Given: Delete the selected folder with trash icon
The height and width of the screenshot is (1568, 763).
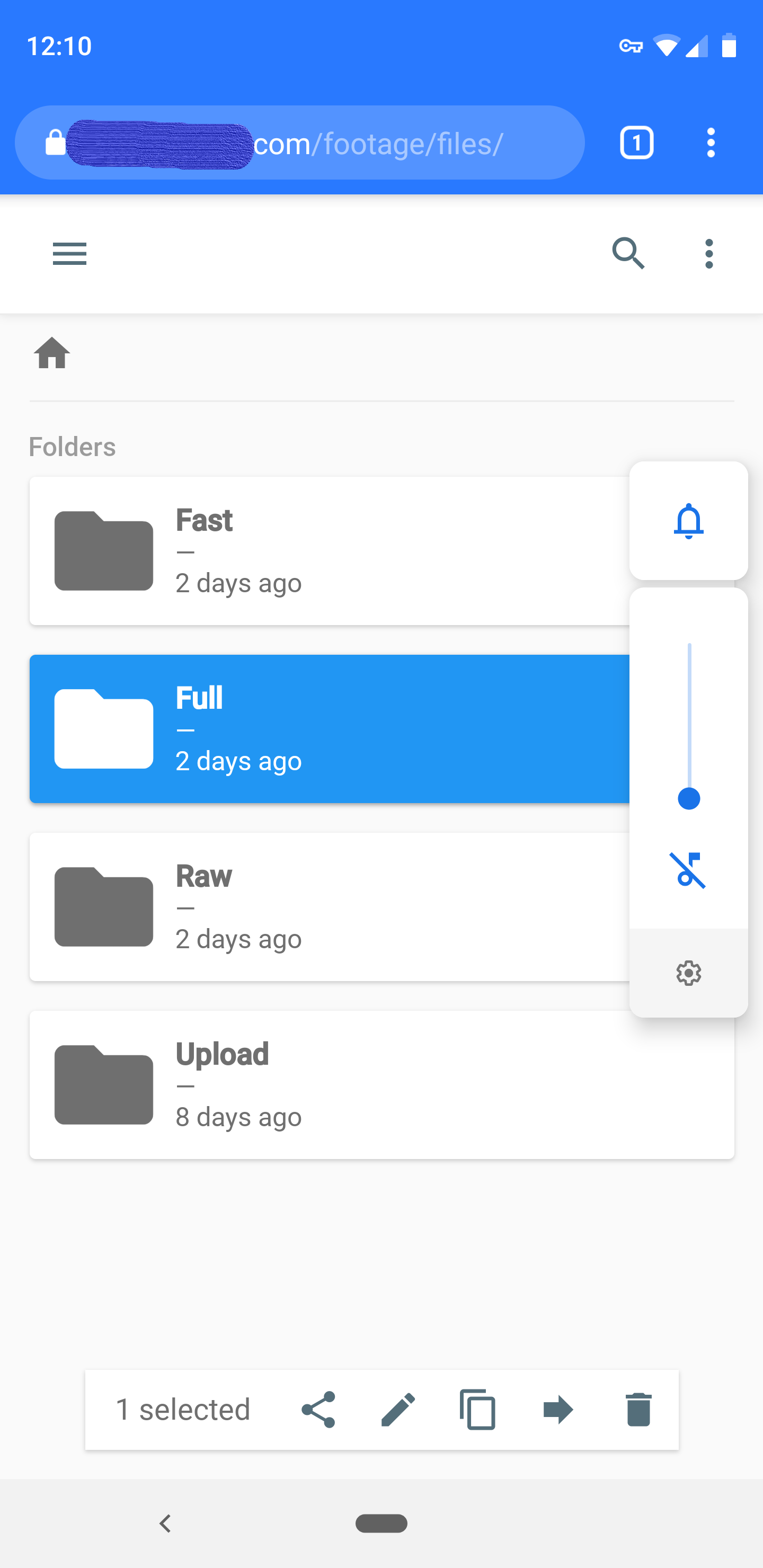Looking at the screenshot, I should tap(639, 1410).
